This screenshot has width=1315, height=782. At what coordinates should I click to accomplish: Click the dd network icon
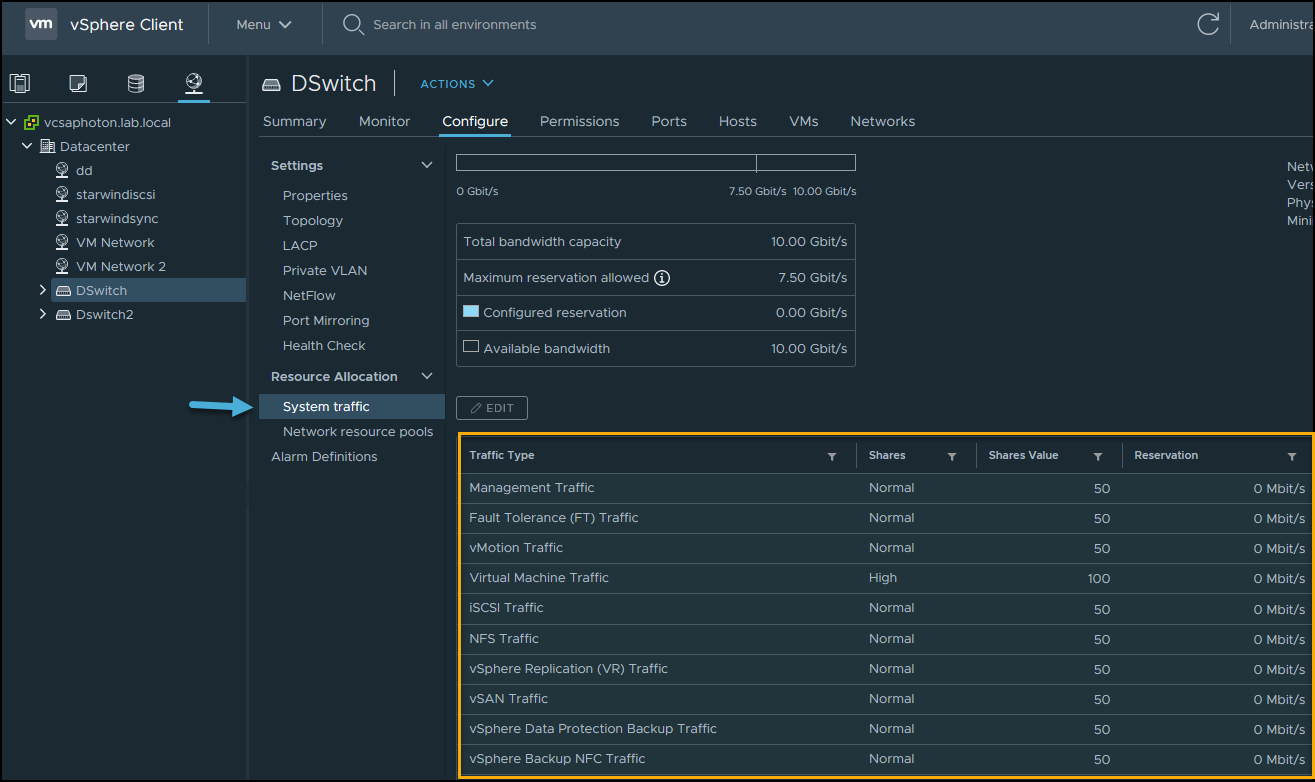pos(62,170)
